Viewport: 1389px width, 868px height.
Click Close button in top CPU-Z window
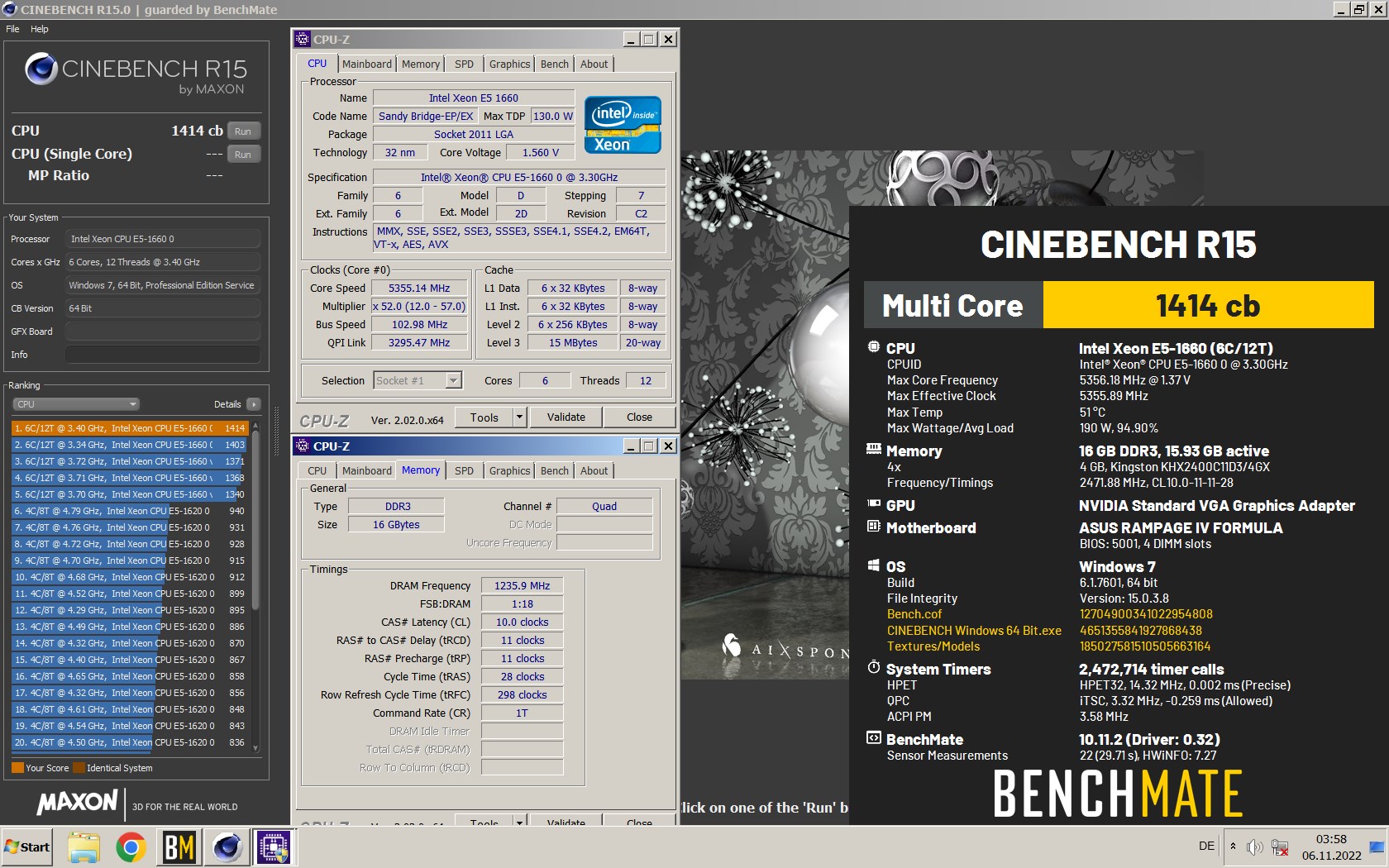tap(639, 417)
